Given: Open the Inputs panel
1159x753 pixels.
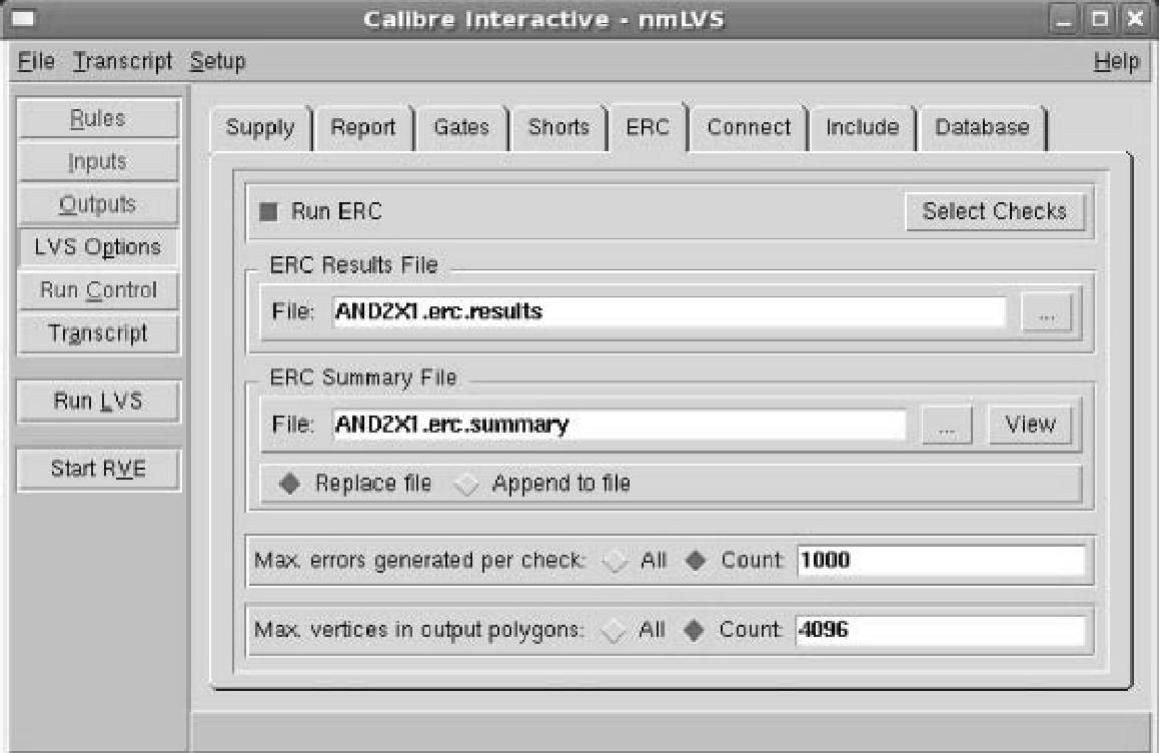Looking at the screenshot, I should [x=98, y=161].
